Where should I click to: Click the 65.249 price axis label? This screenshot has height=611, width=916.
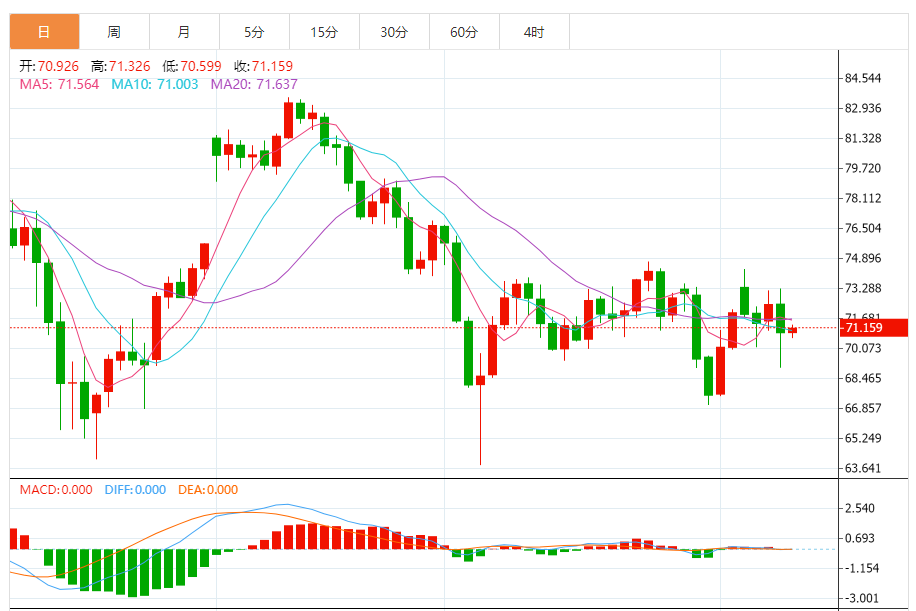[x=863, y=438]
